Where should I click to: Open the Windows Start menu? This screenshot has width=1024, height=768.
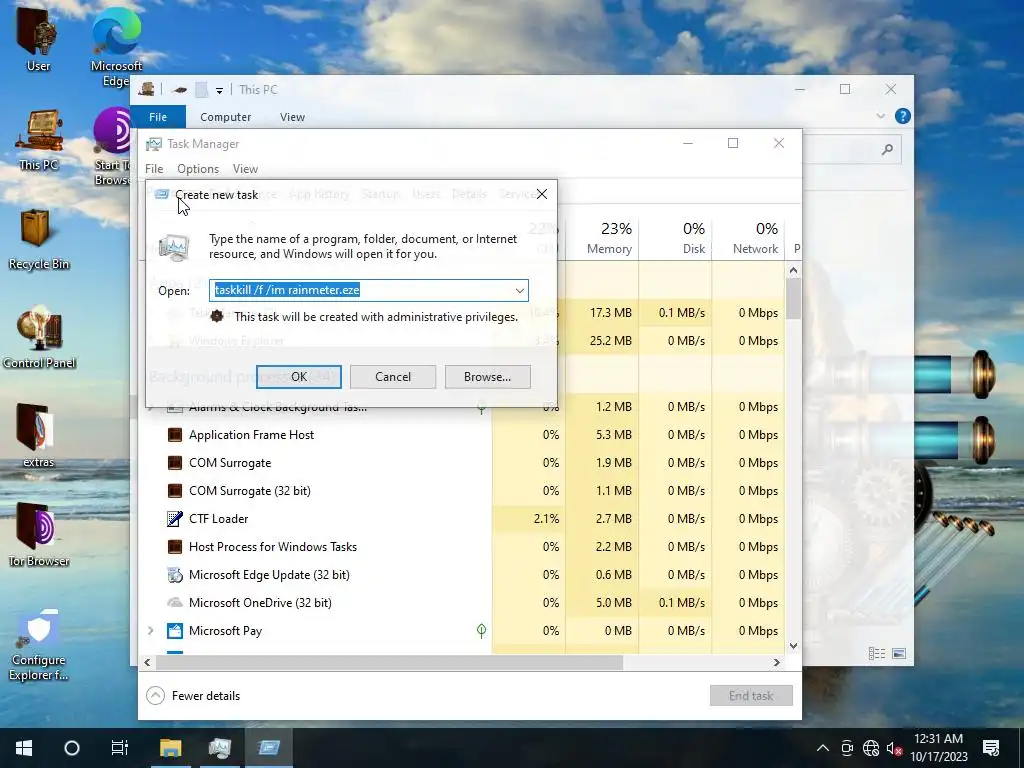(x=24, y=748)
